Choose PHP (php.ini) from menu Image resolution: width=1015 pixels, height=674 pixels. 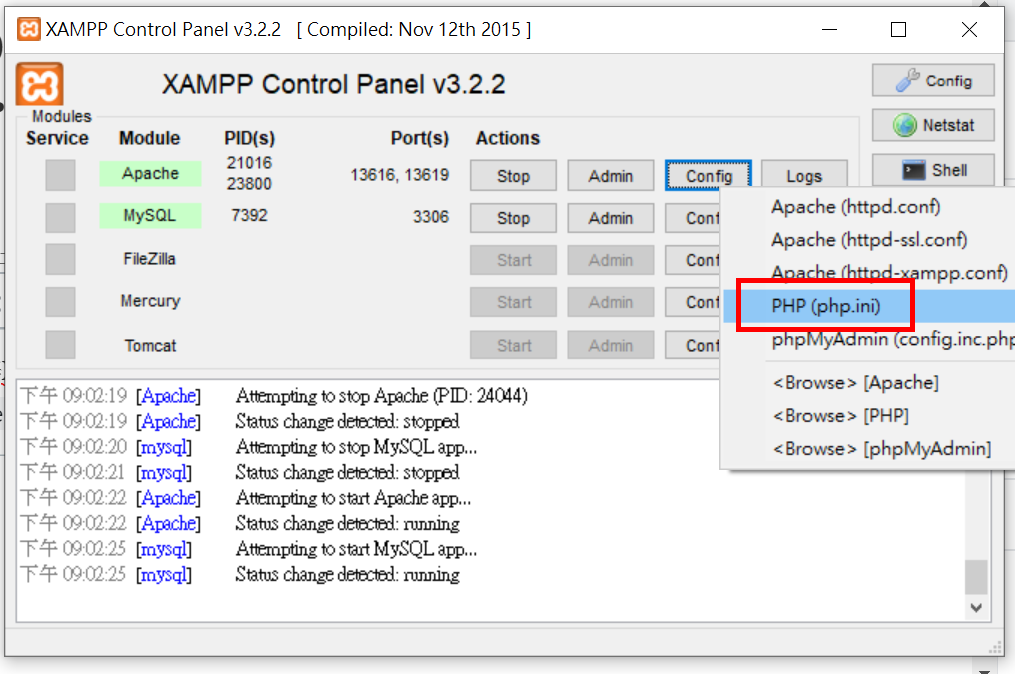[867, 306]
